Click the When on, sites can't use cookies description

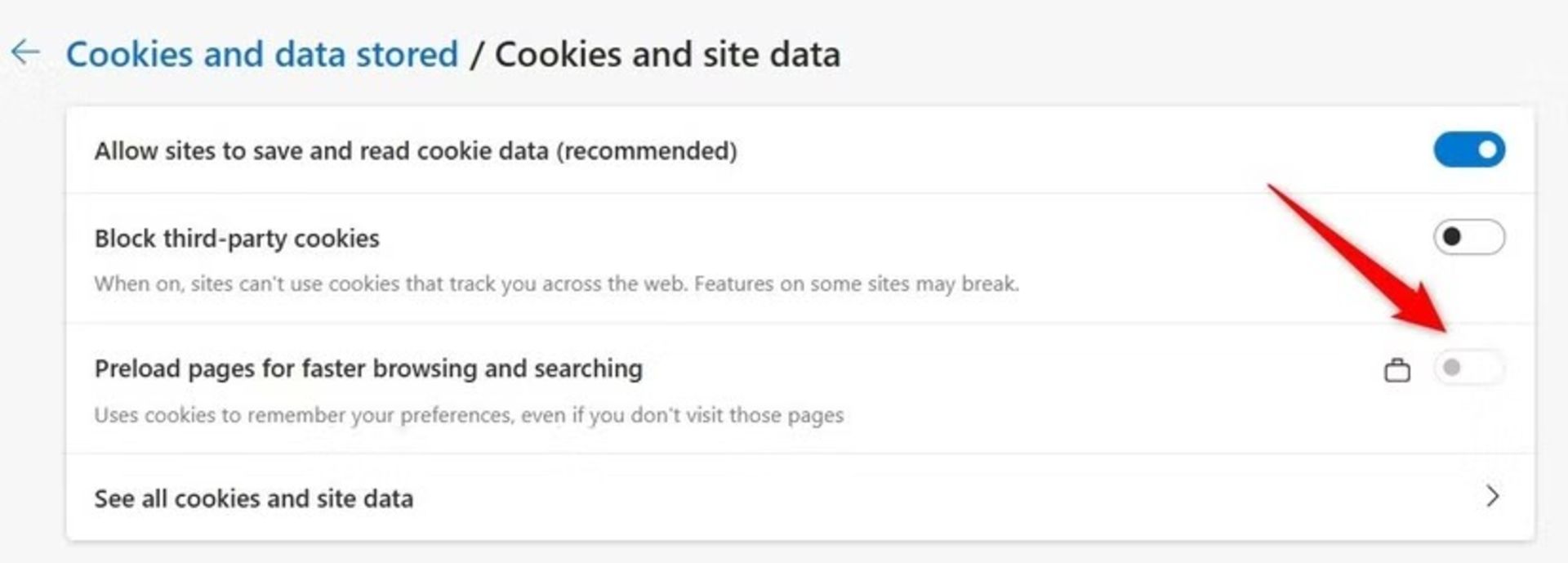(x=556, y=284)
